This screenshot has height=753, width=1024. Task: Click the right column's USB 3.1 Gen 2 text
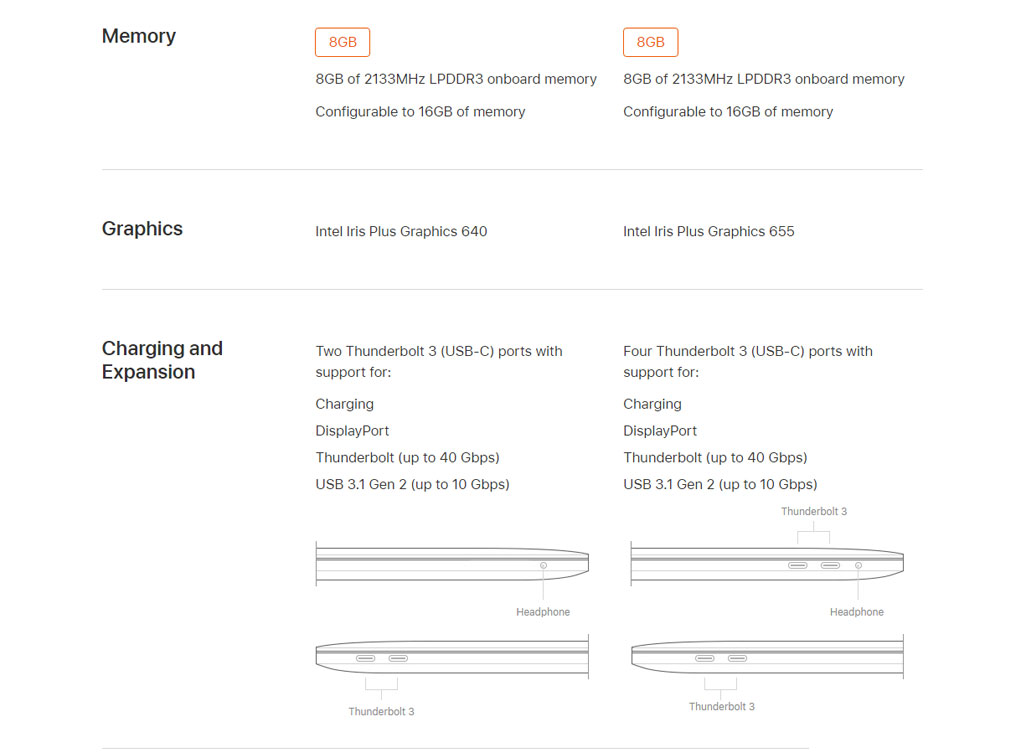[720, 485]
